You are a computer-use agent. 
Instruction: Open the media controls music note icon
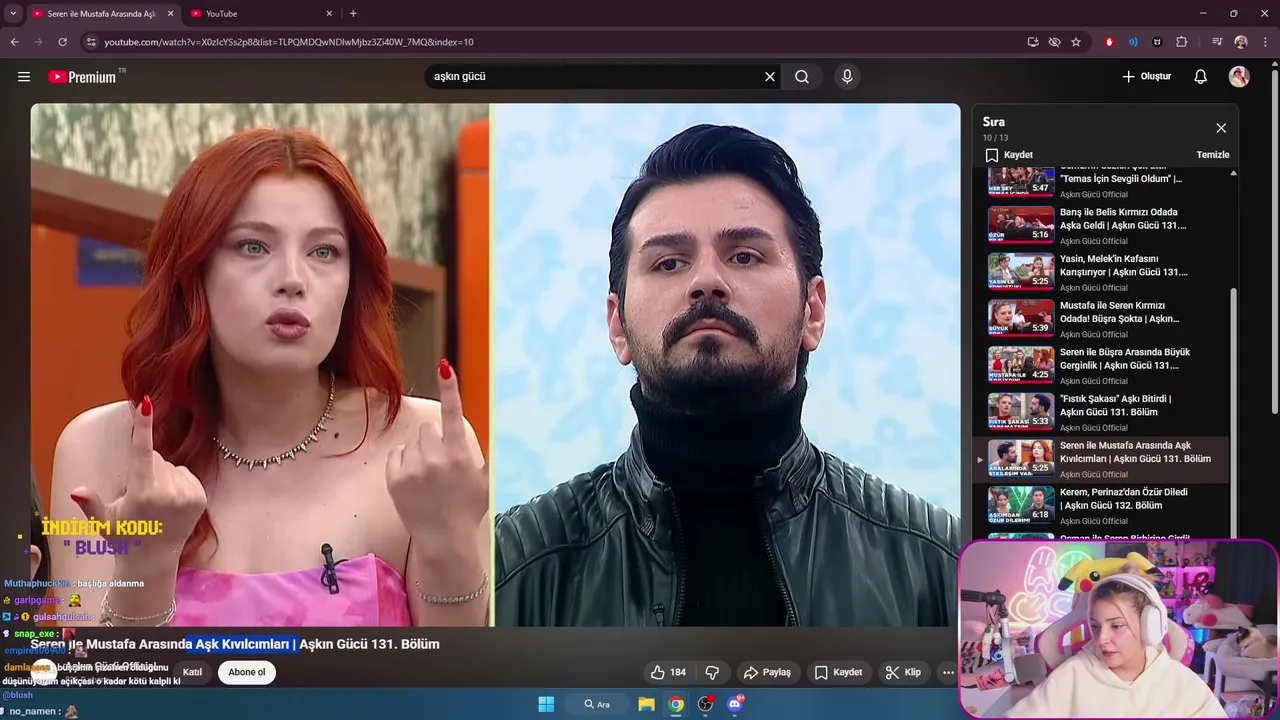pyautogui.click(x=1216, y=42)
